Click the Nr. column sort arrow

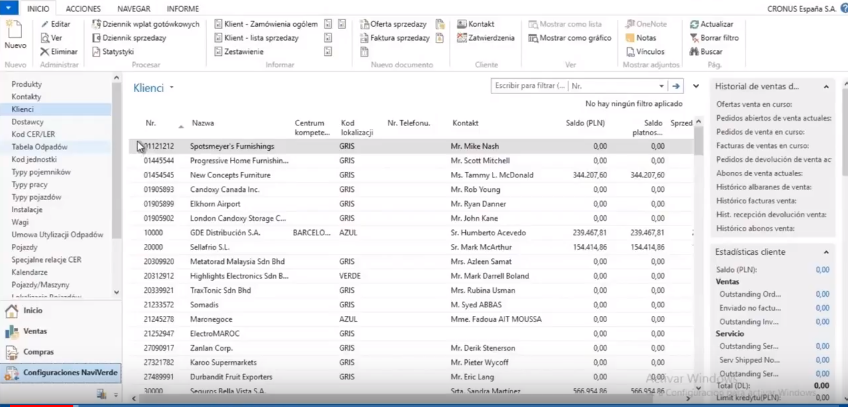click(x=181, y=126)
